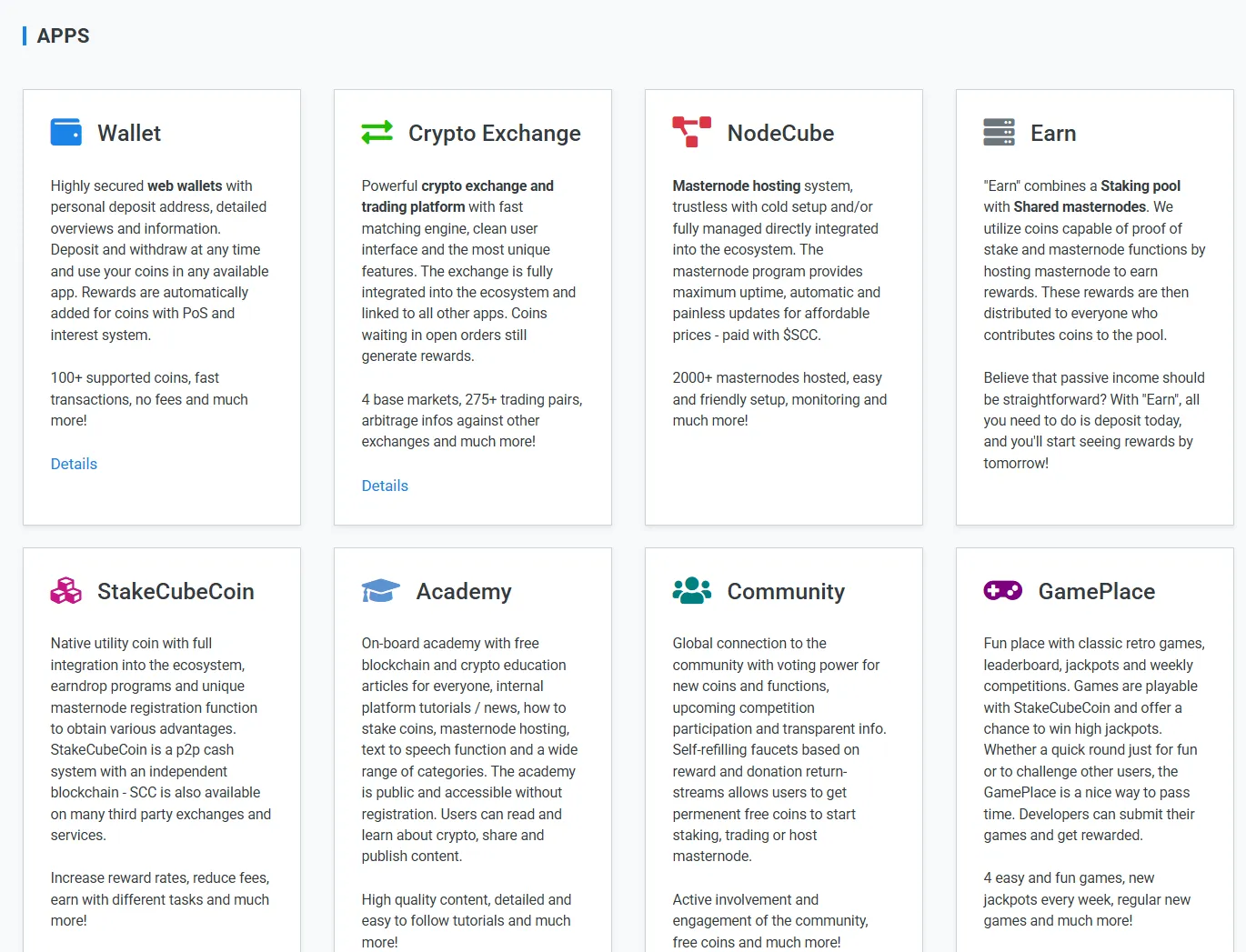Click the purple GamePlace gamepad icon
This screenshot has height=952, width=1246.
(1002, 591)
